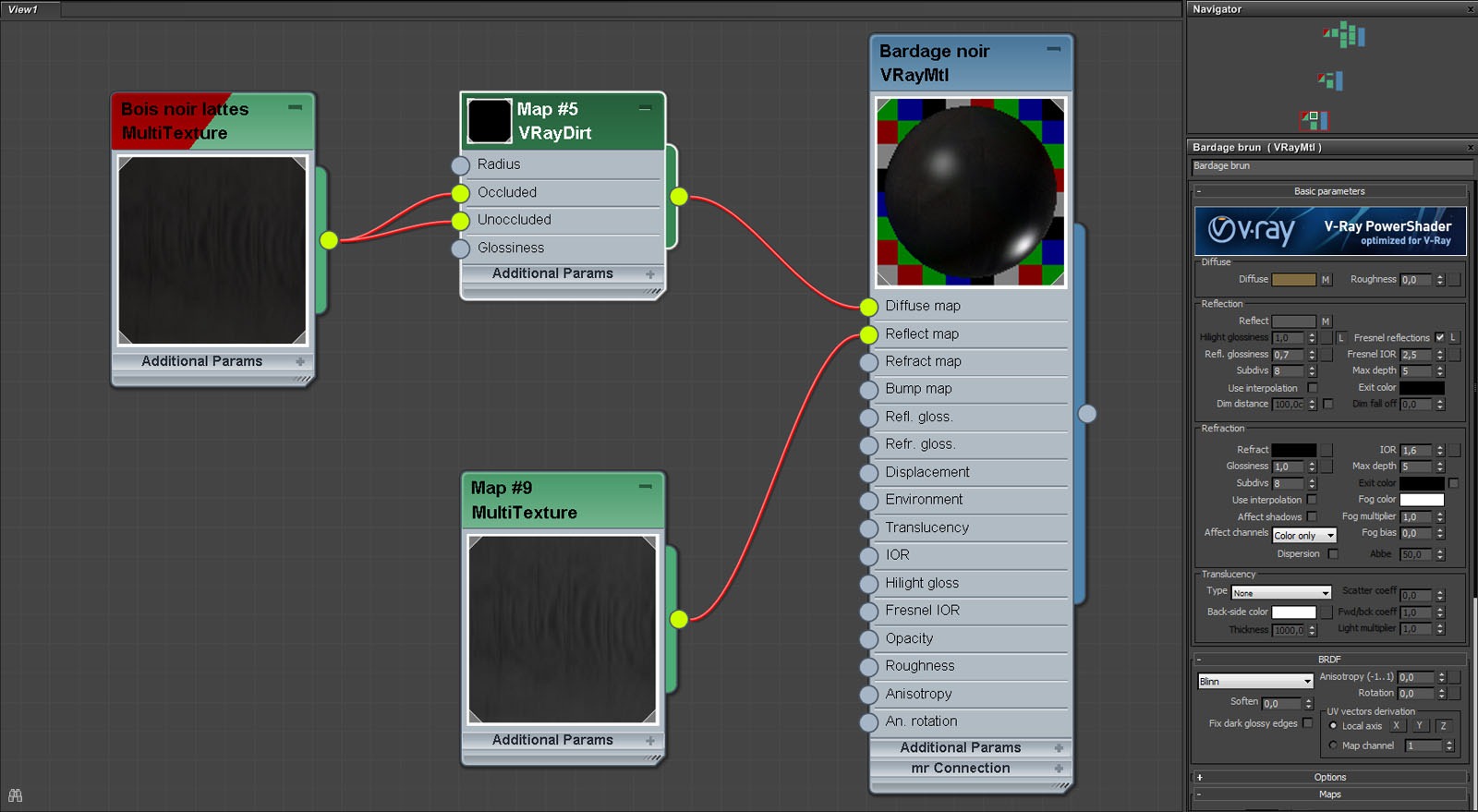
Task: Enable refraction Use interpolation checkbox
Action: point(1312,500)
